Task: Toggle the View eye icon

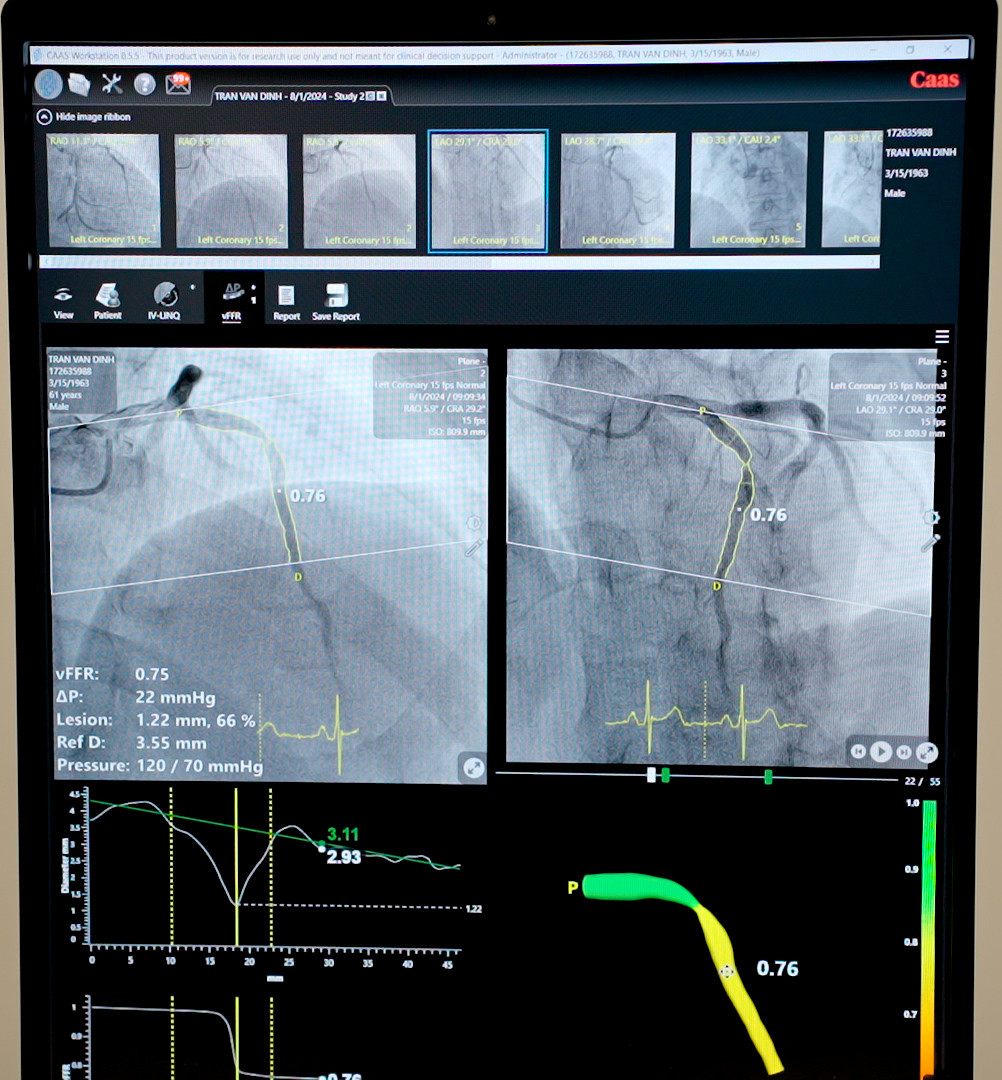Action: click(64, 298)
